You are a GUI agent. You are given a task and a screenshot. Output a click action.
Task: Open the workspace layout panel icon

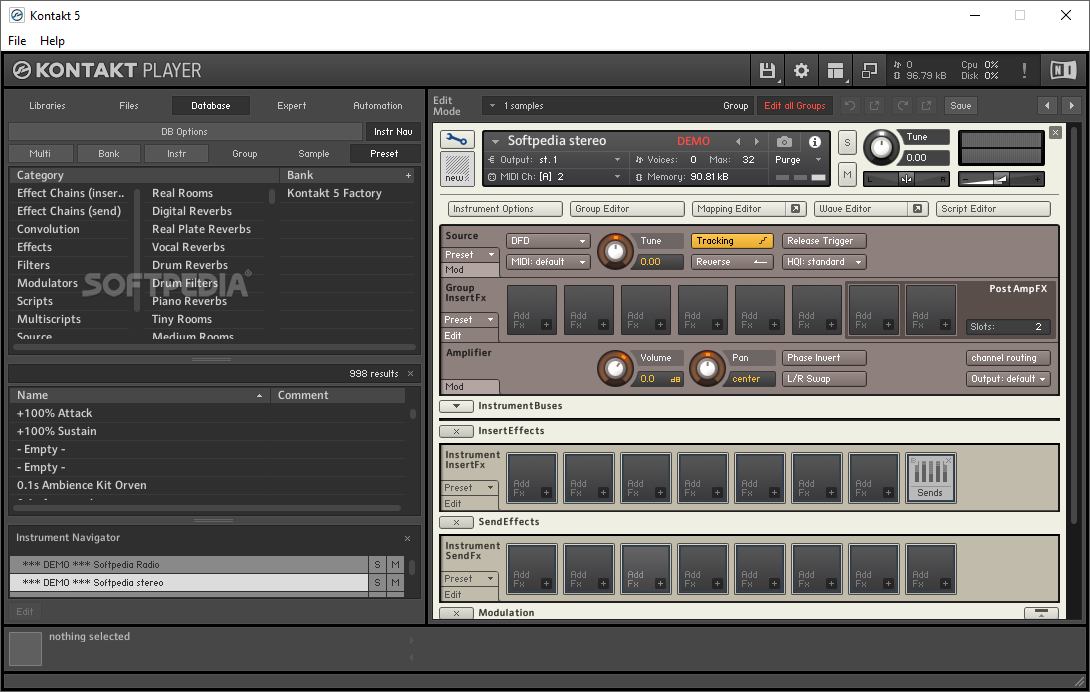pos(836,70)
